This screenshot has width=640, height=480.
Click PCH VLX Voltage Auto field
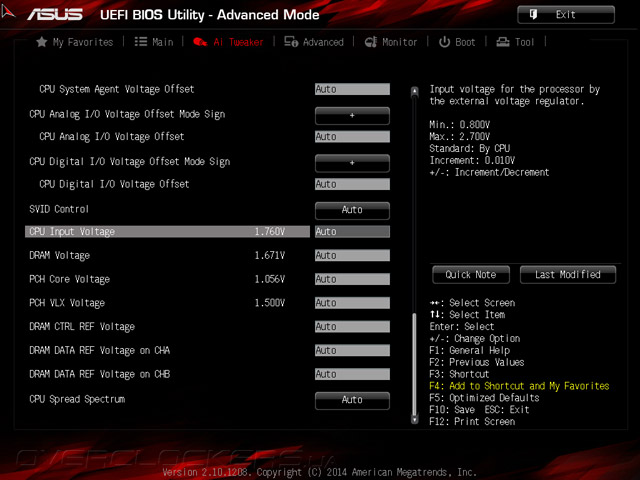352,302
